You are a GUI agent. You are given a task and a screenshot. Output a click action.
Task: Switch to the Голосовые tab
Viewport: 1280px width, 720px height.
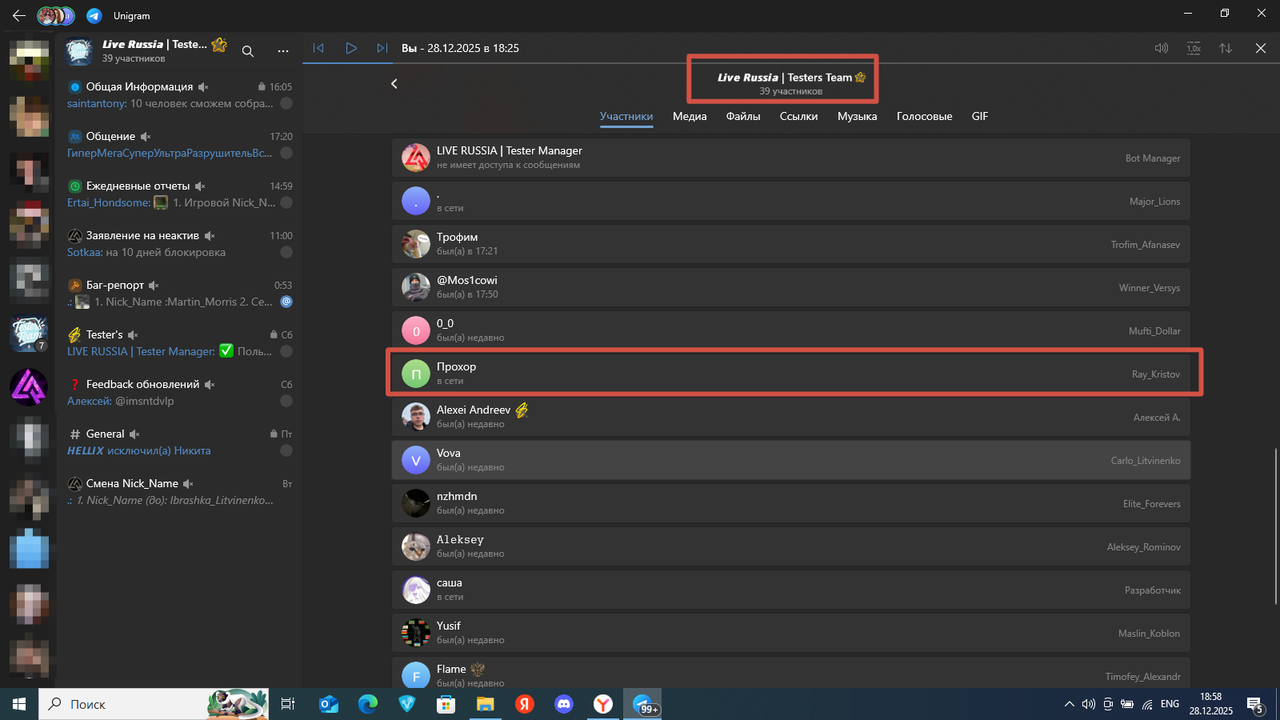924,116
